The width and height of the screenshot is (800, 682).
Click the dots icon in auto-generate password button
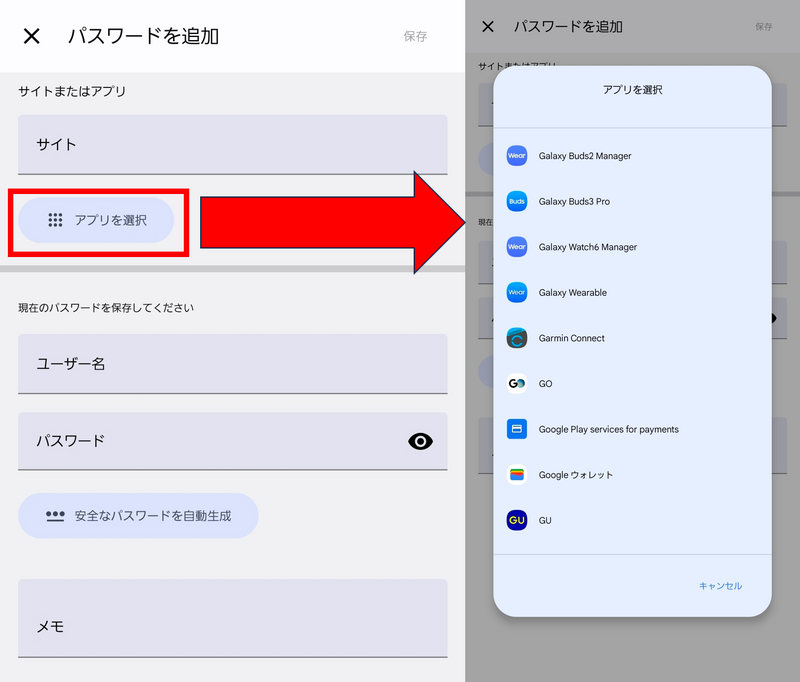(x=55, y=516)
